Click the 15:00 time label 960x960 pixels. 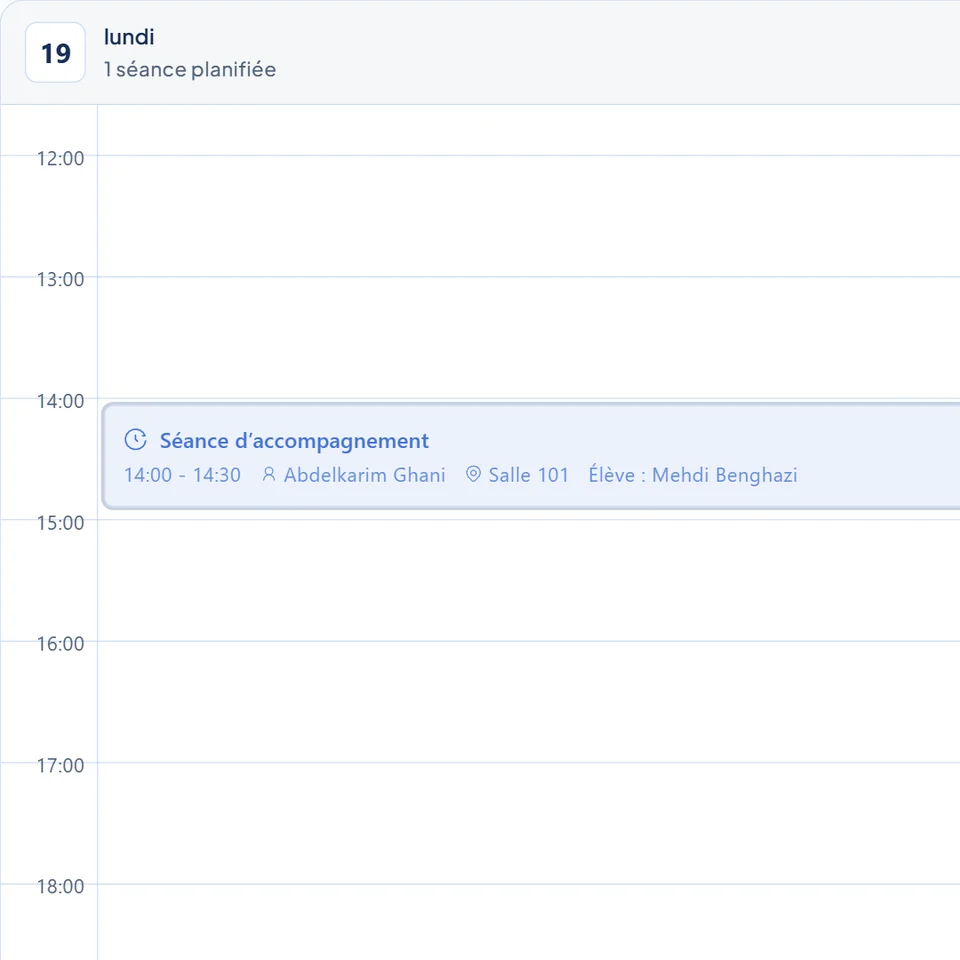61,523
